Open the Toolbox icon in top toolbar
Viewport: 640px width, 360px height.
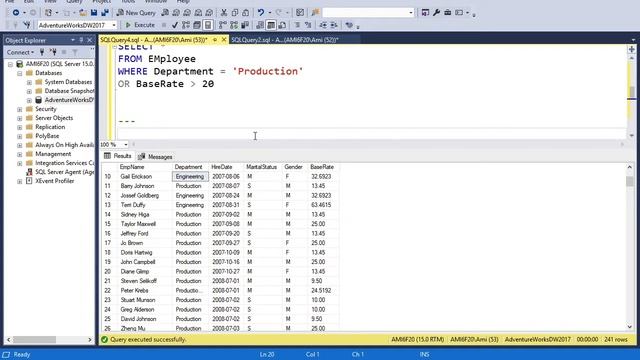coord(447,13)
